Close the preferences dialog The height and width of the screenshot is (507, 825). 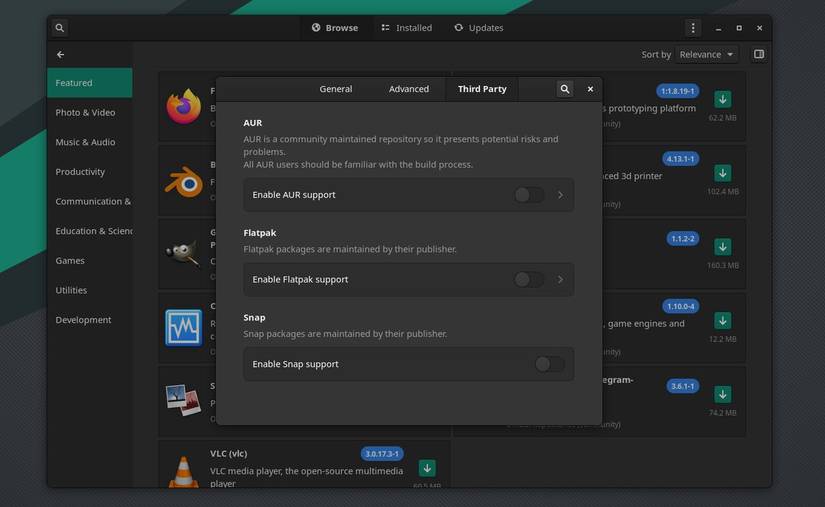[590, 89]
